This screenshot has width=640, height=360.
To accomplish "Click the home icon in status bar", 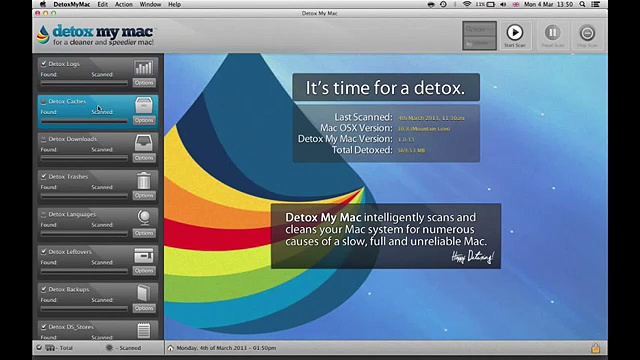I will 170,348.
